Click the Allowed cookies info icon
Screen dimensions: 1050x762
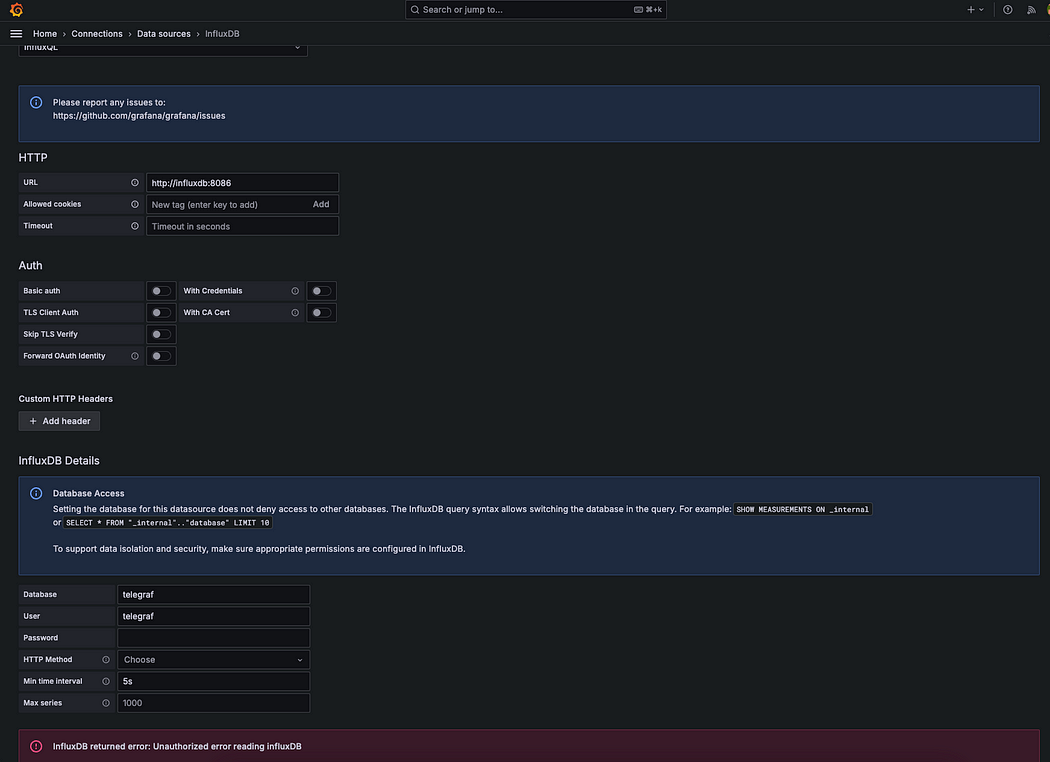coord(135,204)
